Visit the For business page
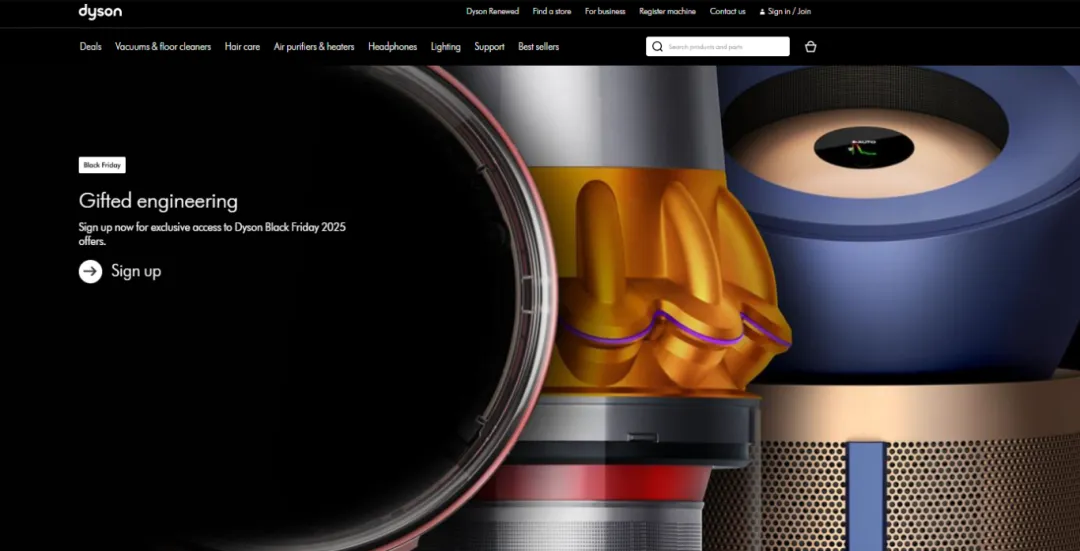The height and width of the screenshot is (551, 1080). [x=605, y=12]
